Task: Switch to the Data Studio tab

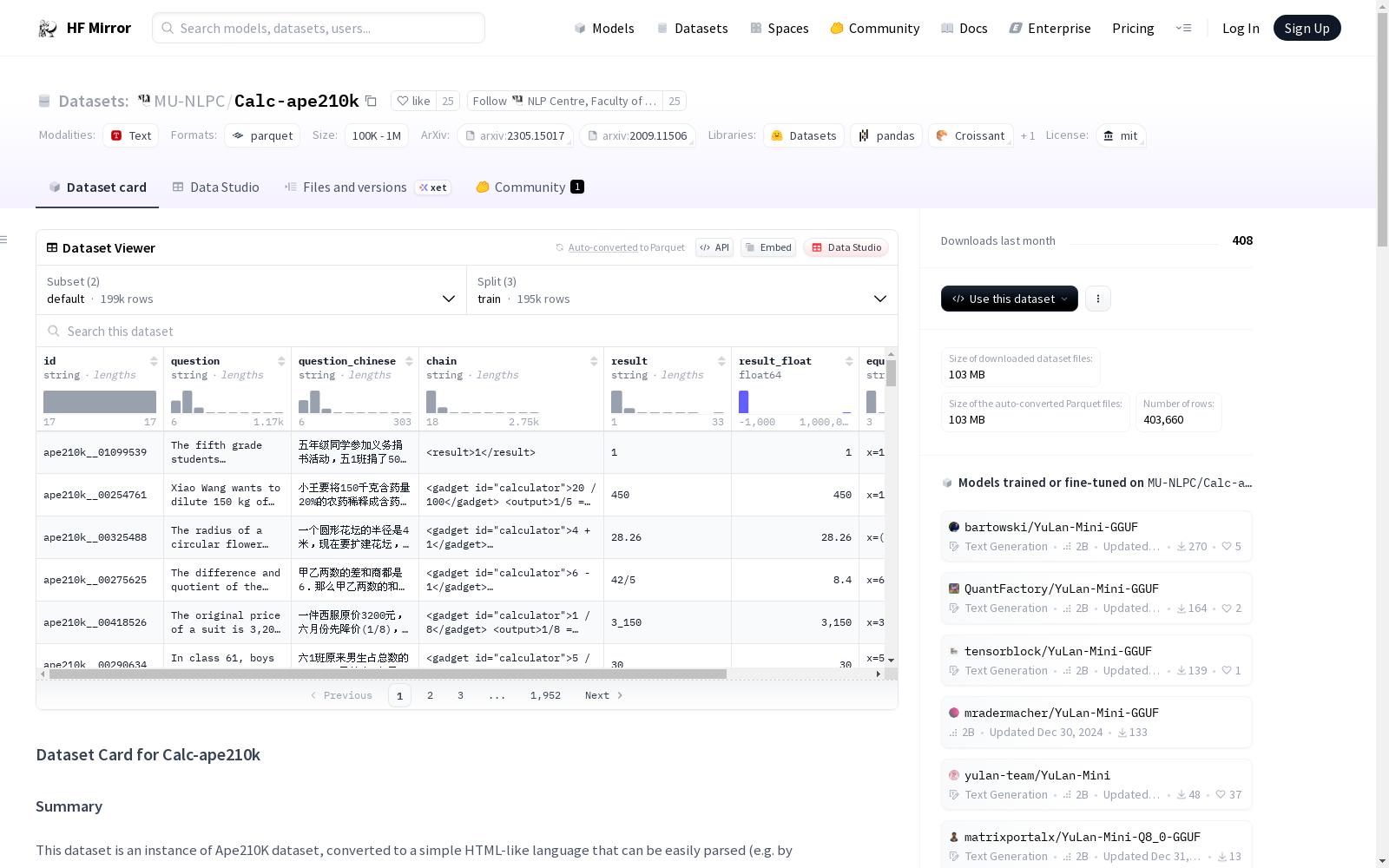Action: coord(215,187)
